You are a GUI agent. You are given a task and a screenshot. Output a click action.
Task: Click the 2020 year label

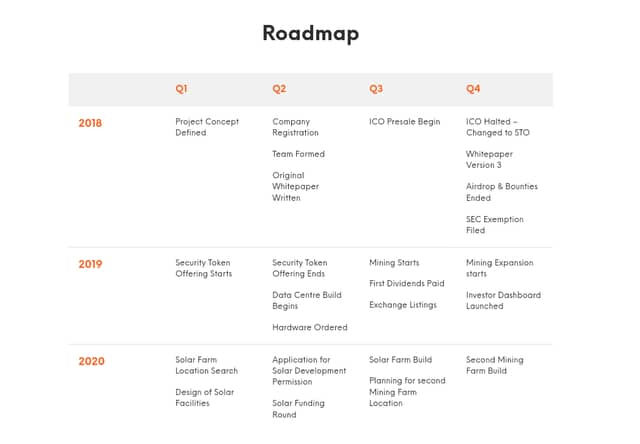[x=91, y=361]
